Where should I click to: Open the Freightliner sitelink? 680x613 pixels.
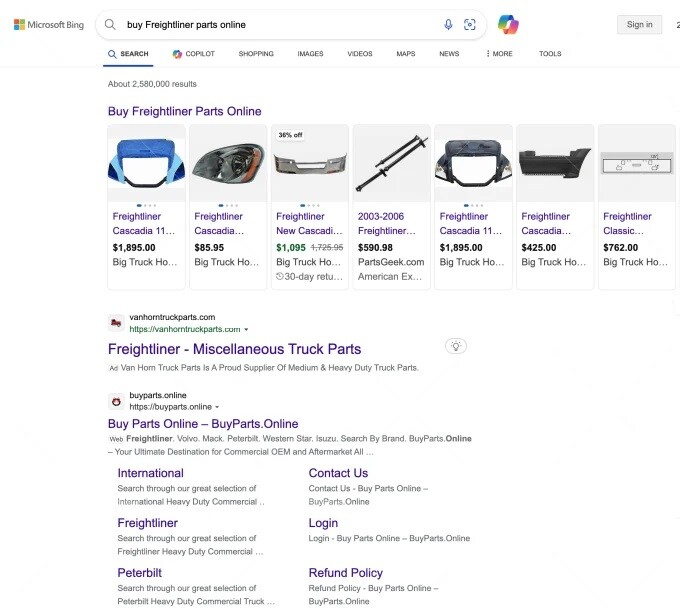click(147, 523)
